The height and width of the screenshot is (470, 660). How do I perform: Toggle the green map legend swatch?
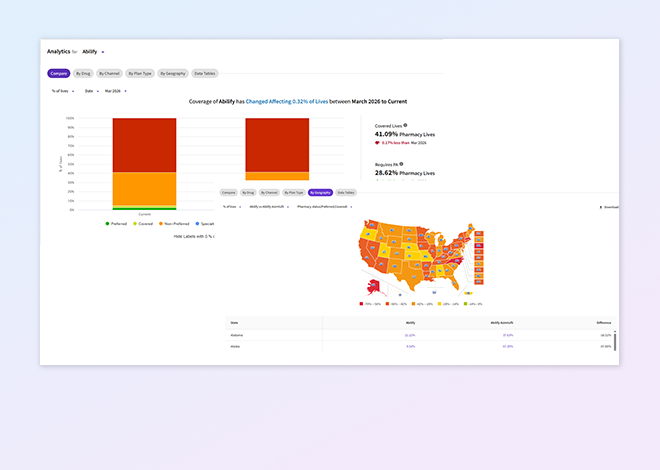466,303
